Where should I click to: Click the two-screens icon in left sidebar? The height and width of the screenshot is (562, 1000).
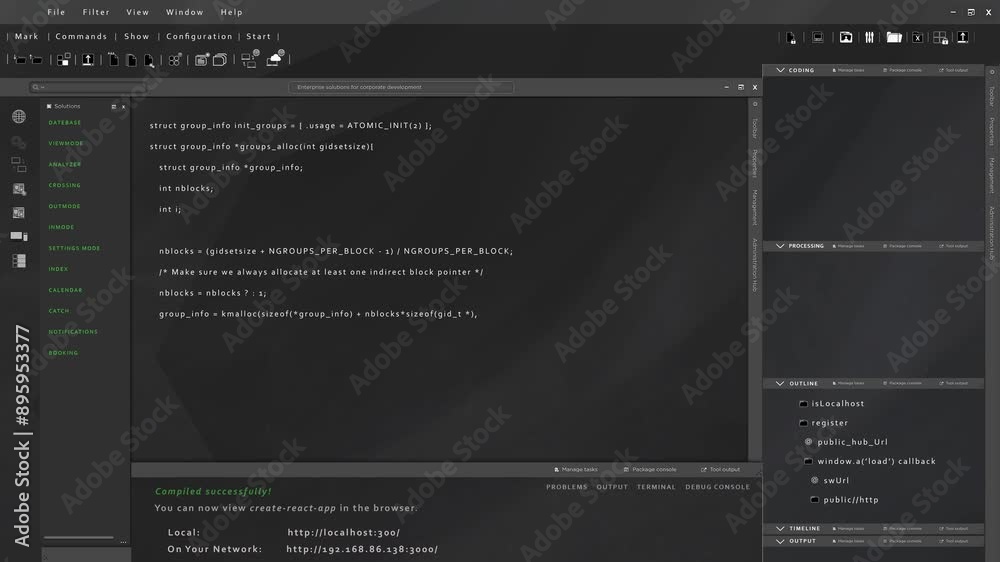click(19, 165)
